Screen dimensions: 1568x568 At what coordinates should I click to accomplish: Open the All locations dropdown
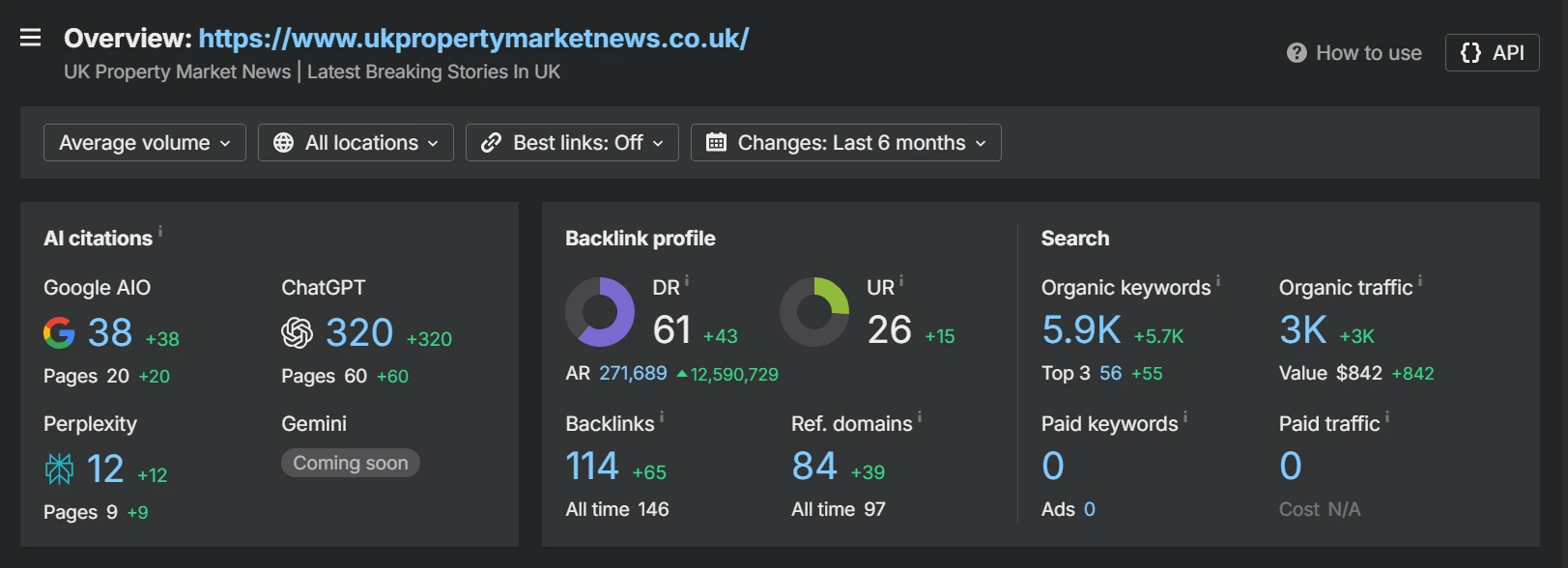point(356,143)
